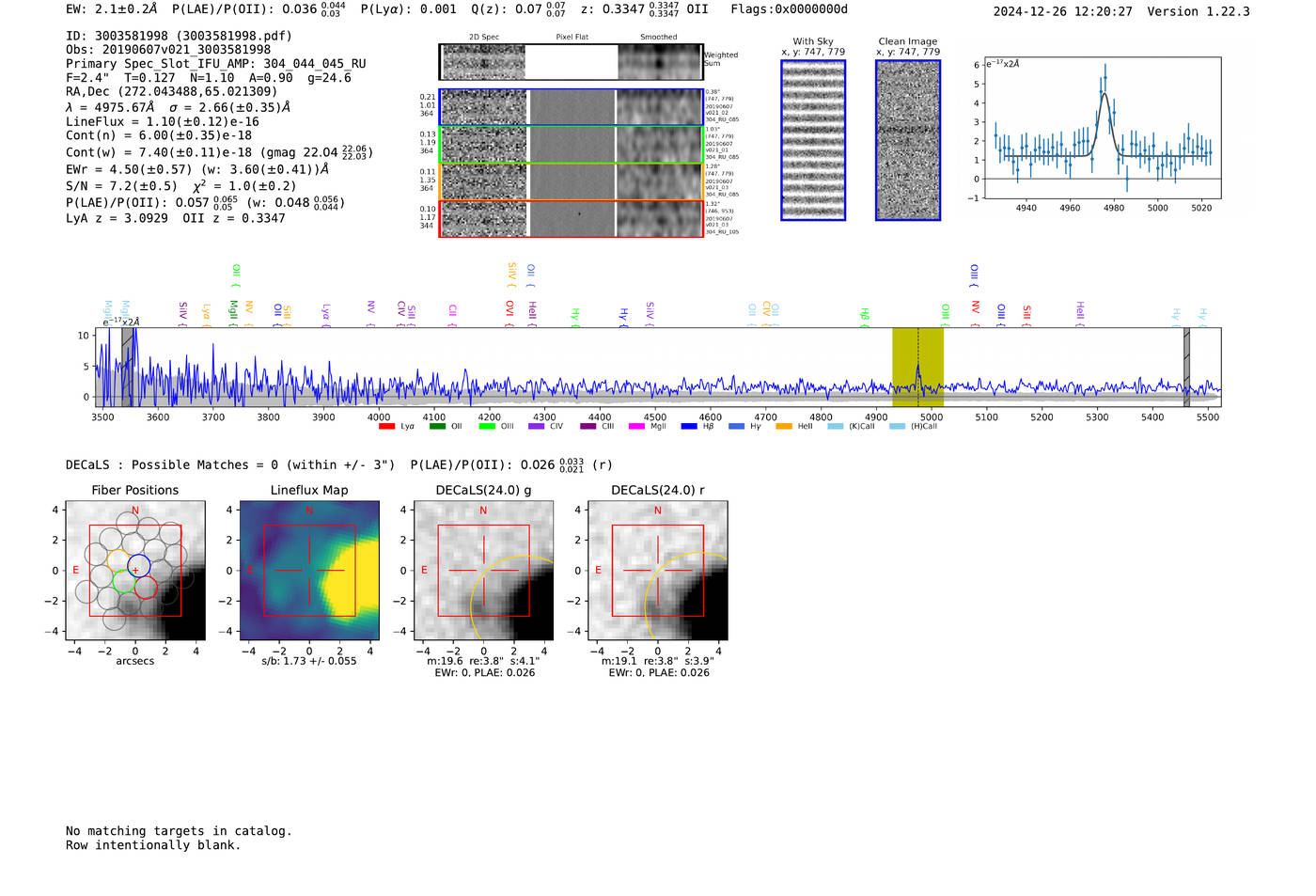Click 'No matching targets in catalog.' text

(179, 831)
